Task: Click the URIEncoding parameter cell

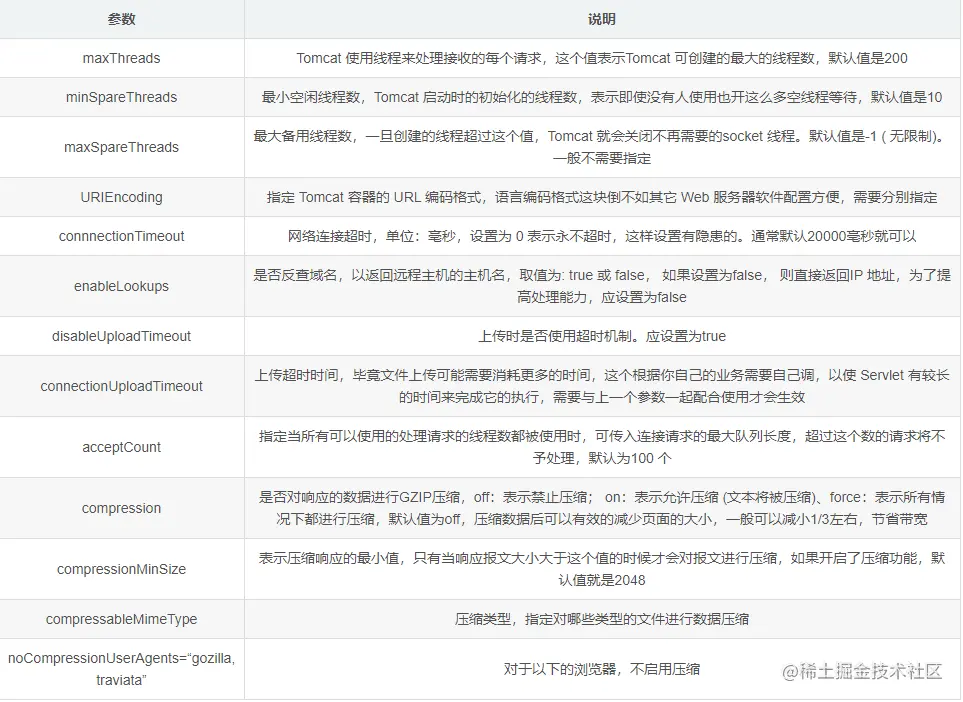Action: (122, 197)
